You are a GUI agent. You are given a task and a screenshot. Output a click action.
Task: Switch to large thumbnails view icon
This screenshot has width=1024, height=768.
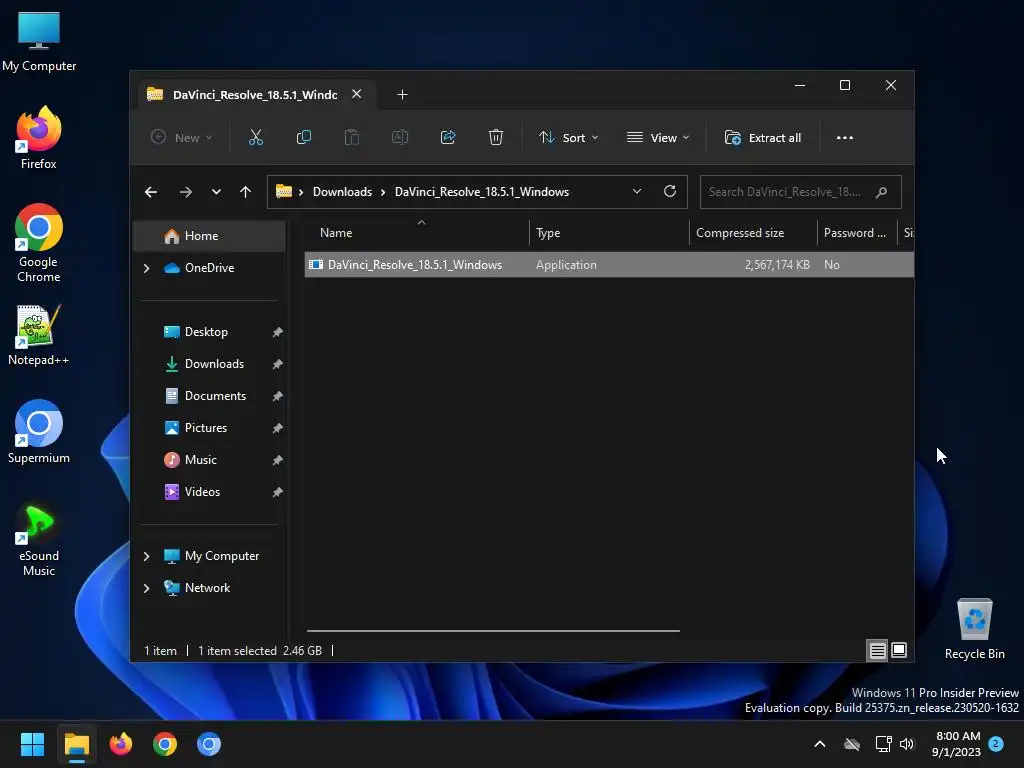coord(899,650)
